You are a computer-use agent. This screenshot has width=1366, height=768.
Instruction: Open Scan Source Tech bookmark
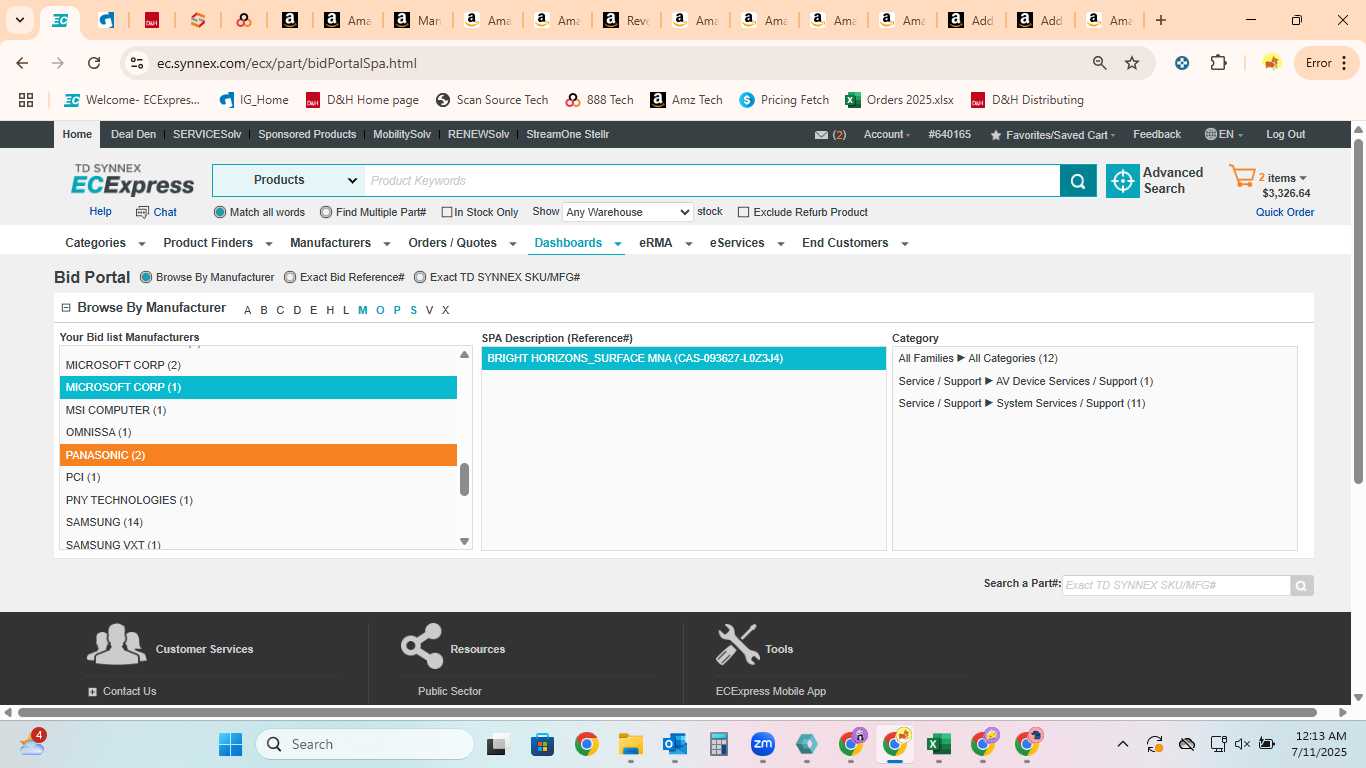pyautogui.click(x=492, y=100)
